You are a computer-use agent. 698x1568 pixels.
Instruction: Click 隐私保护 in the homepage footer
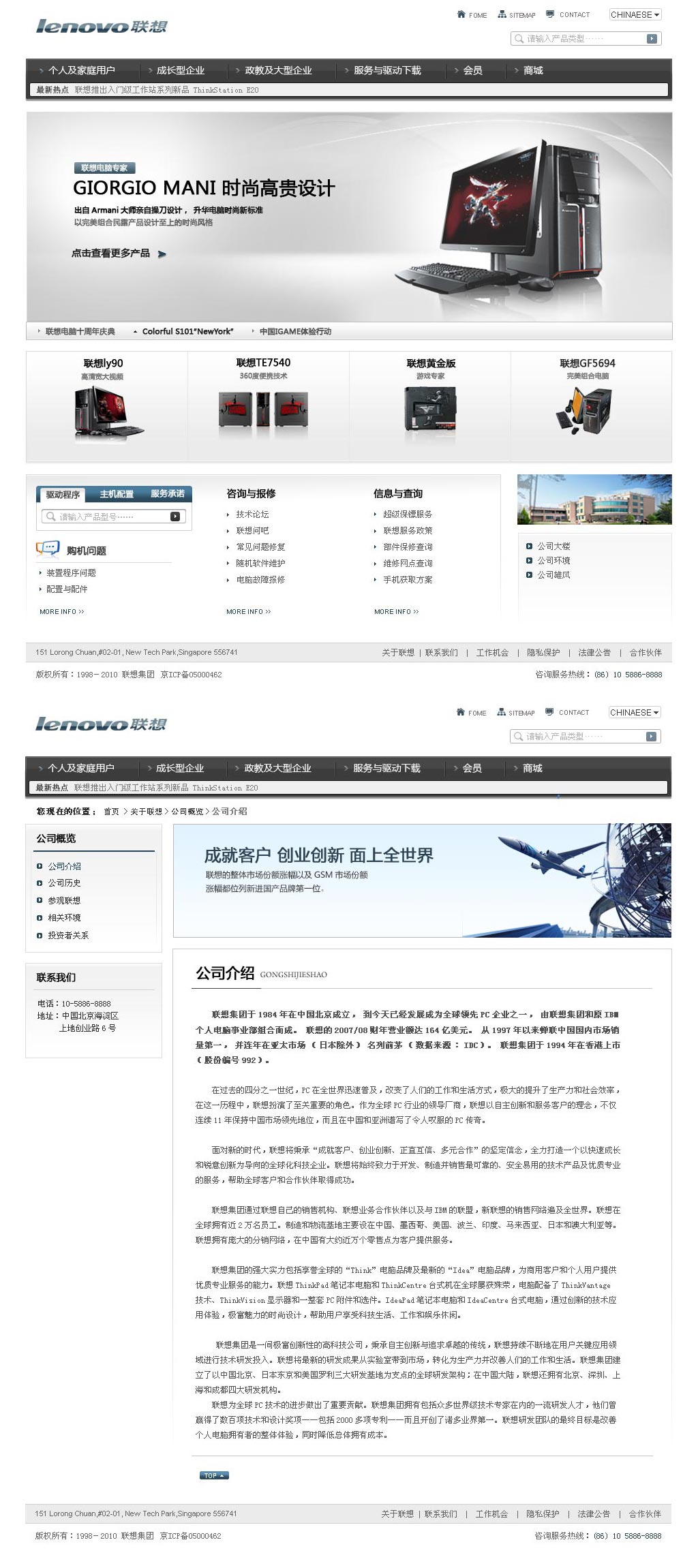[543, 653]
